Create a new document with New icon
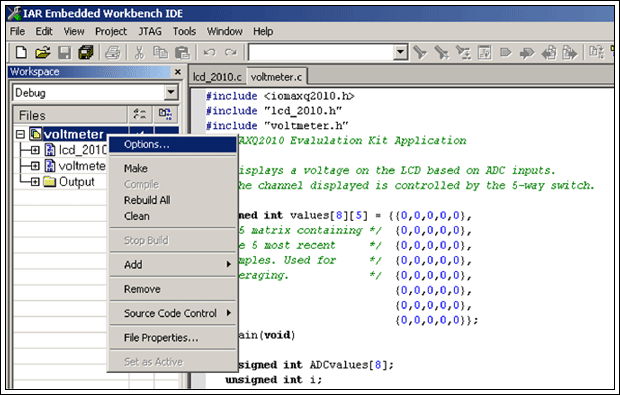The width and height of the screenshot is (620, 395). [x=21, y=52]
